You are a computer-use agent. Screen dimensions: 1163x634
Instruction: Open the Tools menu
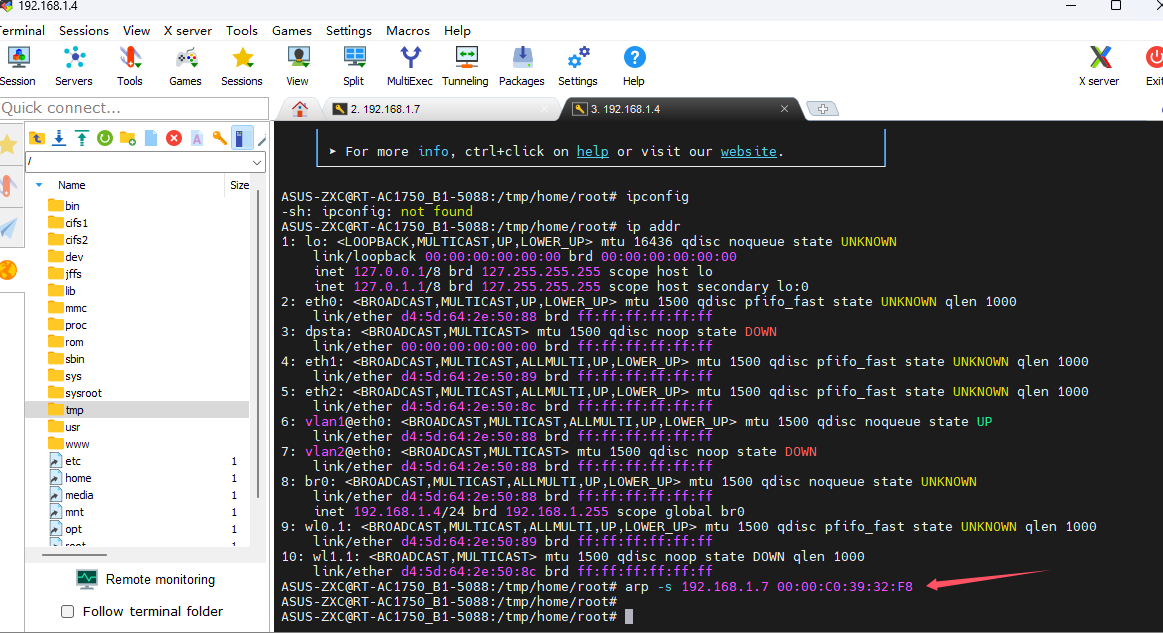pos(242,30)
